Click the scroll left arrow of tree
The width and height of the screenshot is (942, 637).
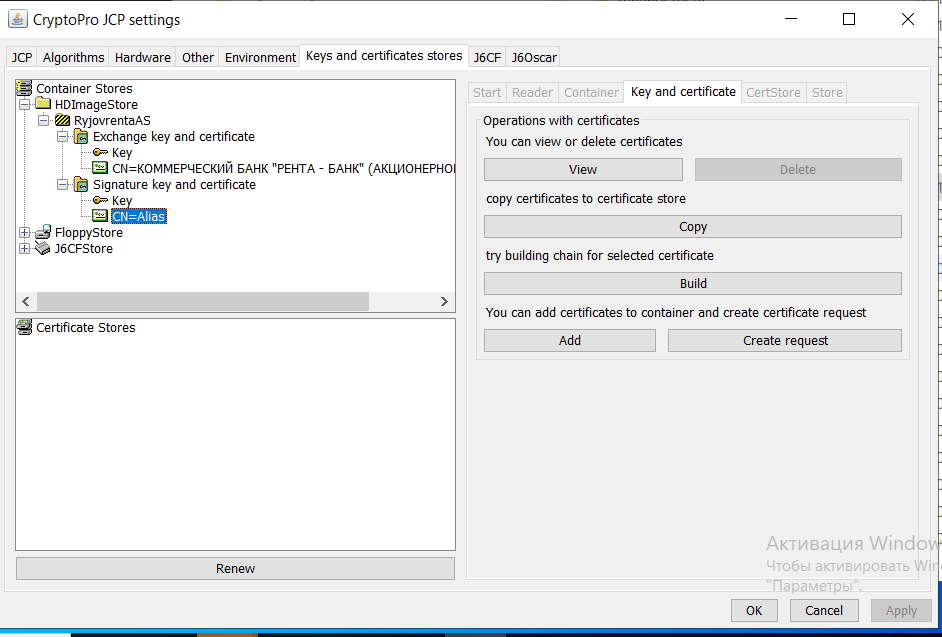[26, 301]
